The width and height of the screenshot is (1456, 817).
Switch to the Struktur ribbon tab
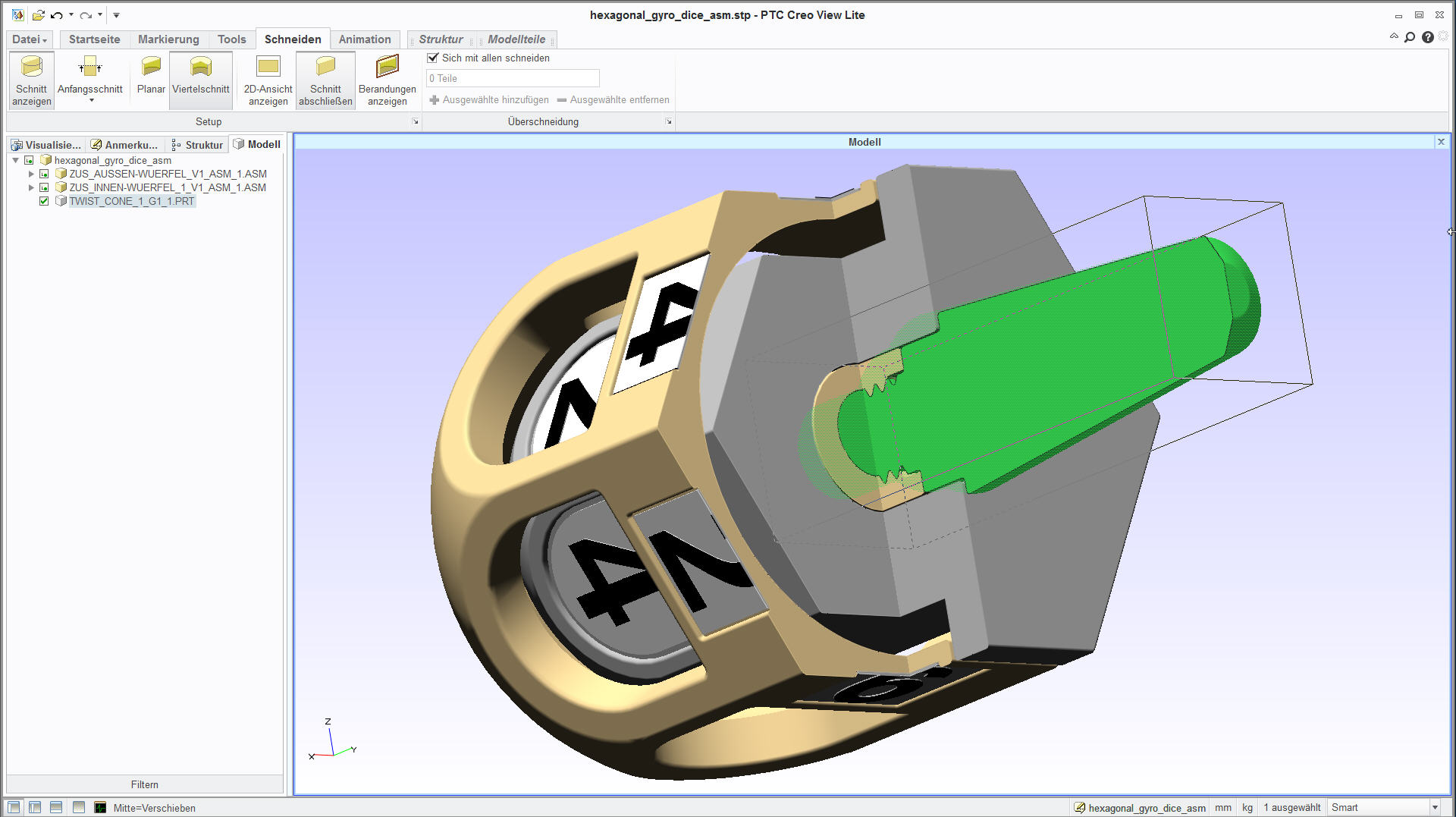point(441,39)
